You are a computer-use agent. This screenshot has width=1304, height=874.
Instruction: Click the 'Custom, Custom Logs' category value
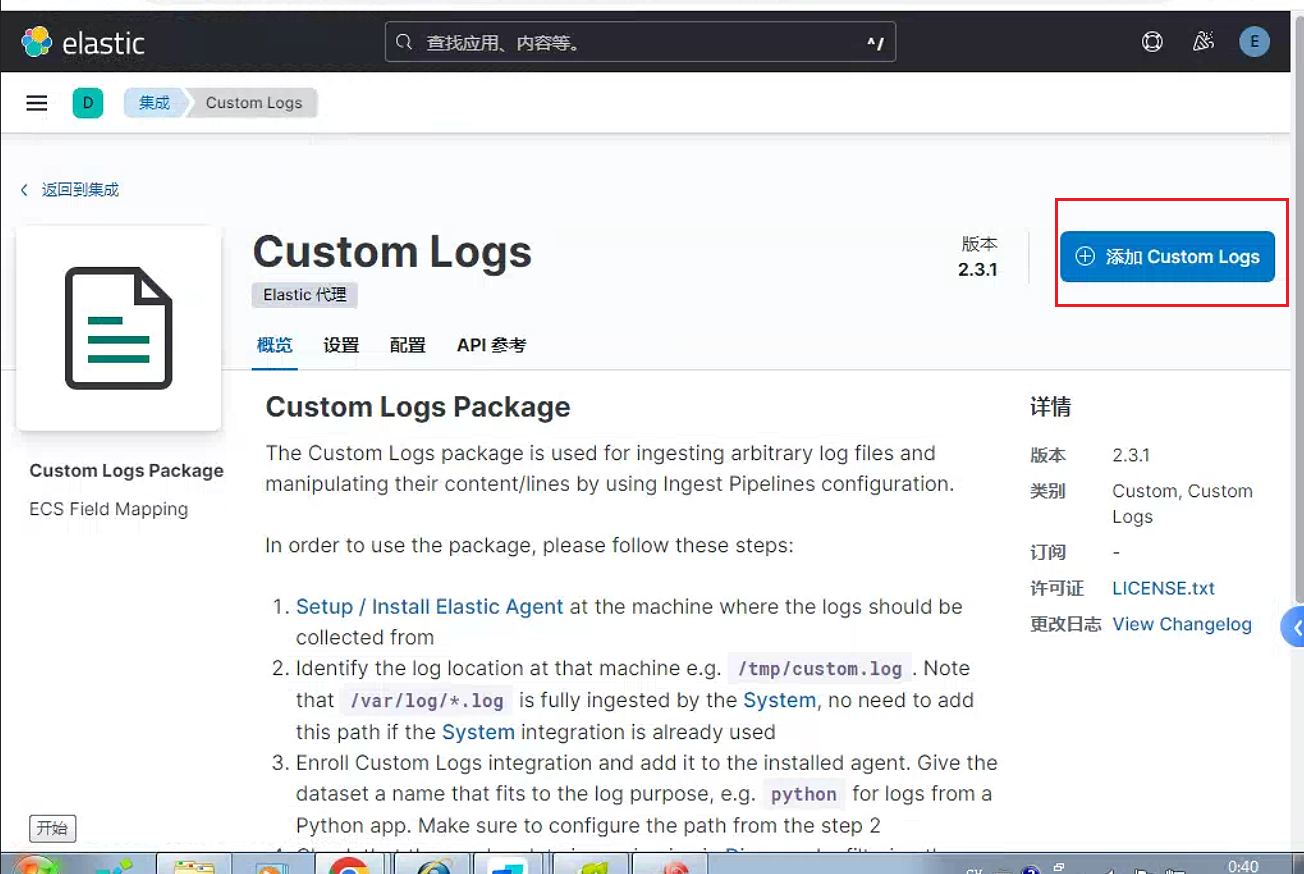coord(1182,504)
